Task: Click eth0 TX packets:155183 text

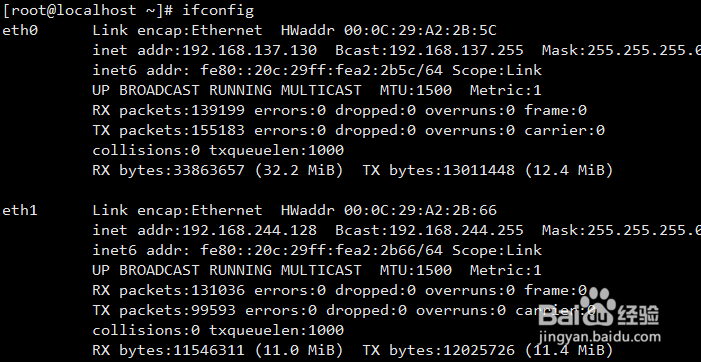Action: [x=169, y=130]
